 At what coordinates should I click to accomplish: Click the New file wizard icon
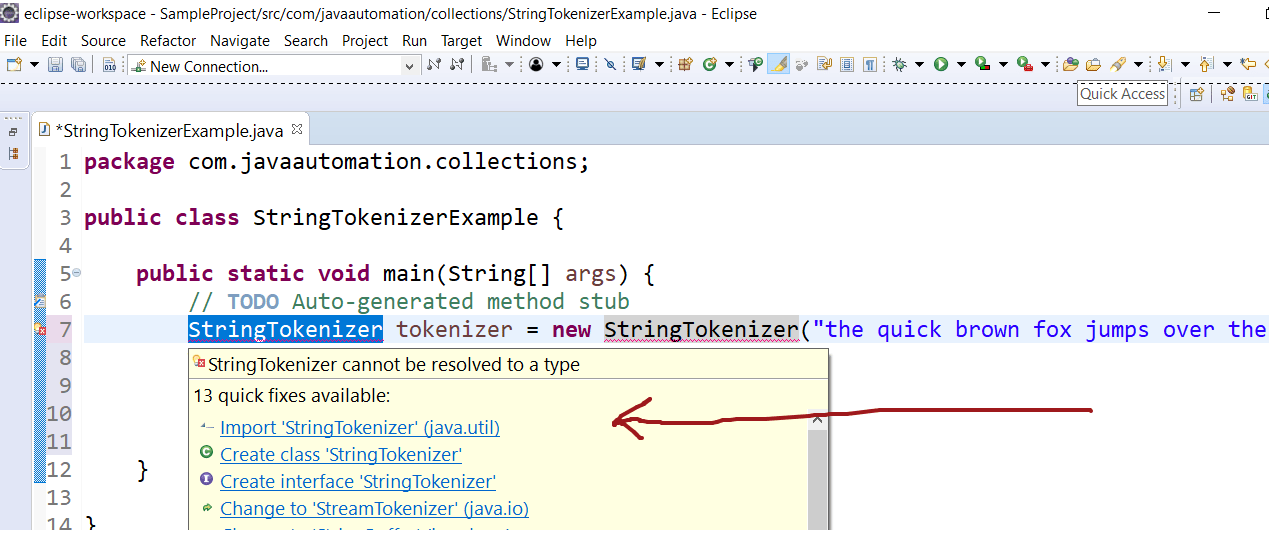point(13,65)
